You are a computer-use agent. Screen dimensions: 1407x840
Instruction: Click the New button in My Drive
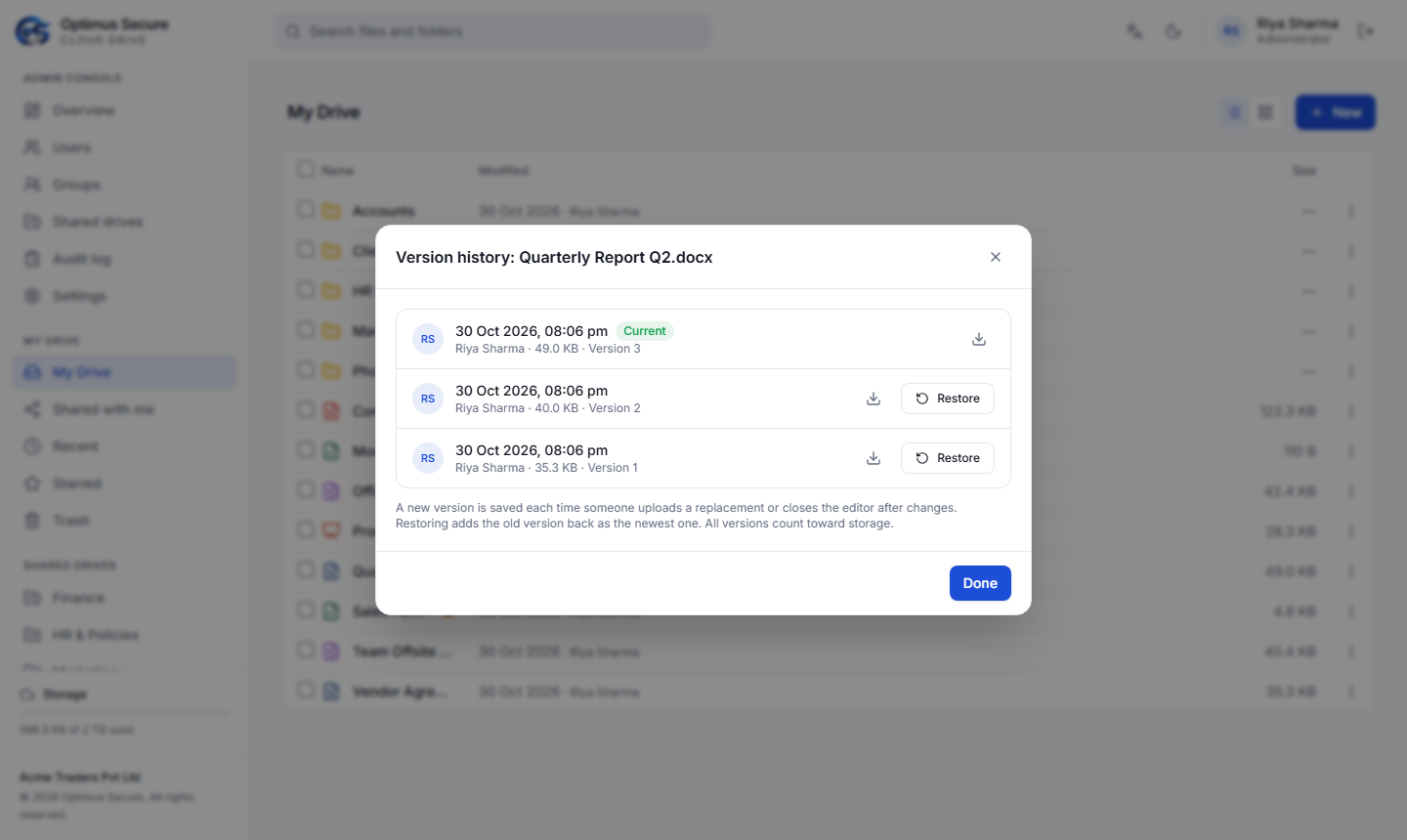click(x=1336, y=112)
